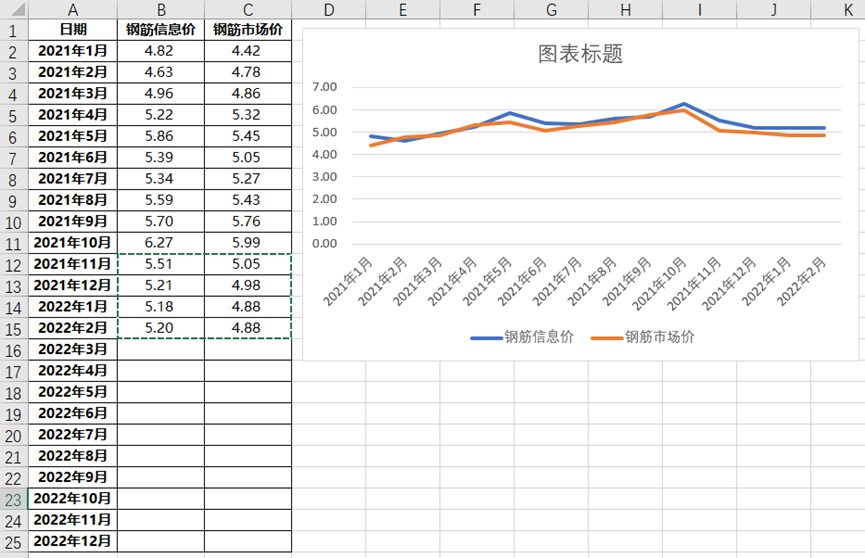Click empty cell C20 beside 2022年7月

(248, 434)
